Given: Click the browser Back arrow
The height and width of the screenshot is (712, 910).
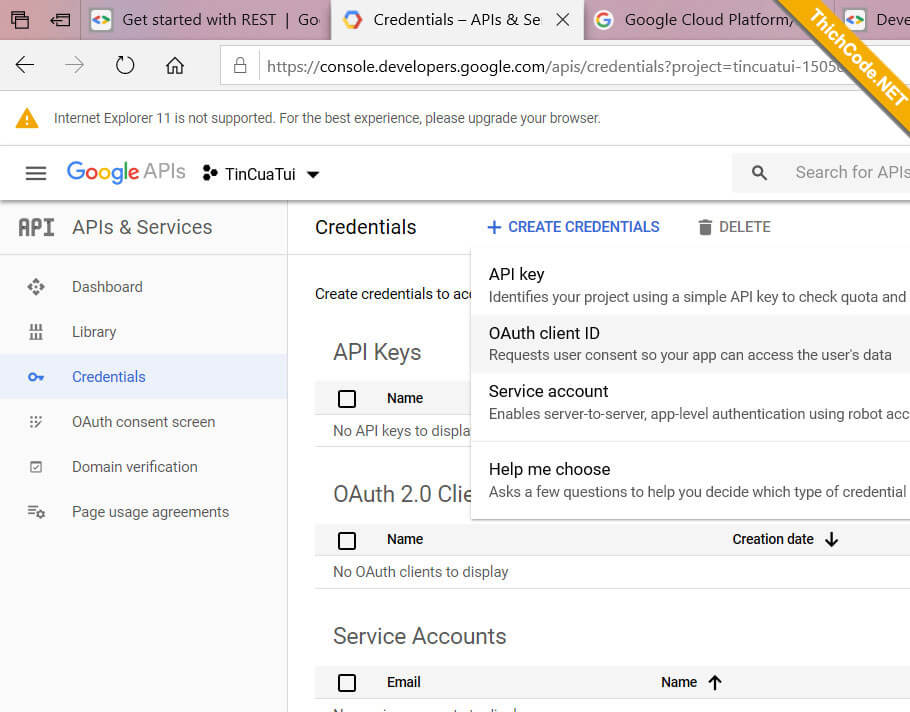Looking at the screenshot, I should tap(24, 65).
